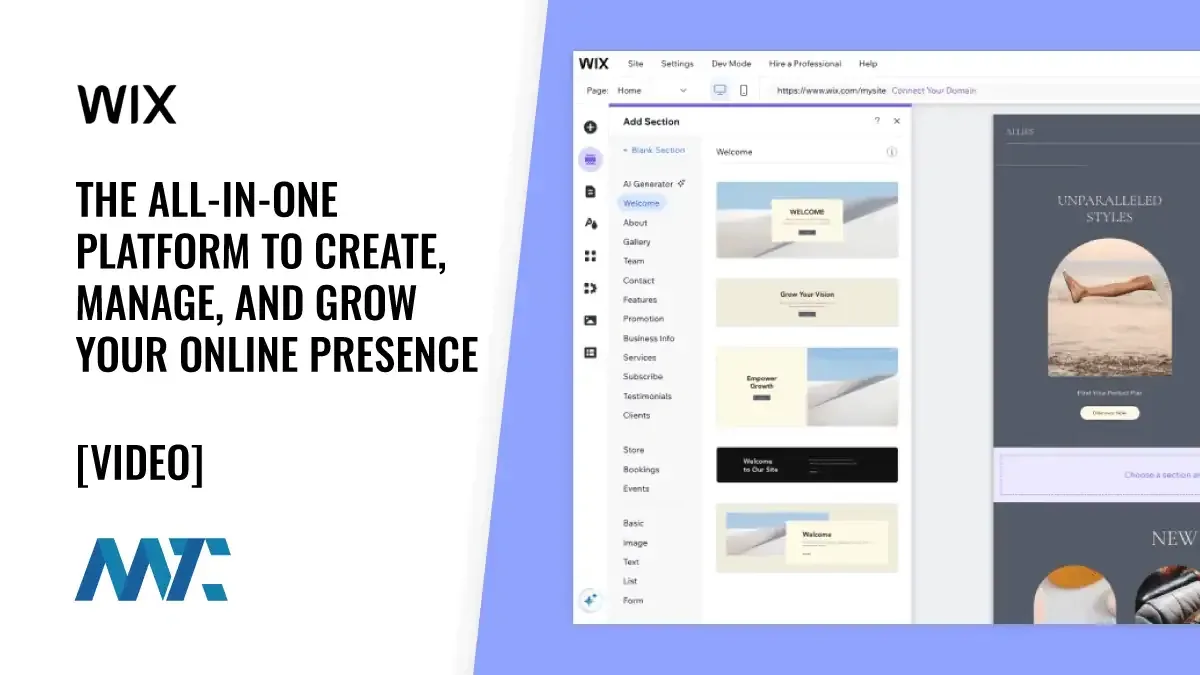
Task: Click the Find Your Perfect Pair text
Action: [x=1109, y=393]
